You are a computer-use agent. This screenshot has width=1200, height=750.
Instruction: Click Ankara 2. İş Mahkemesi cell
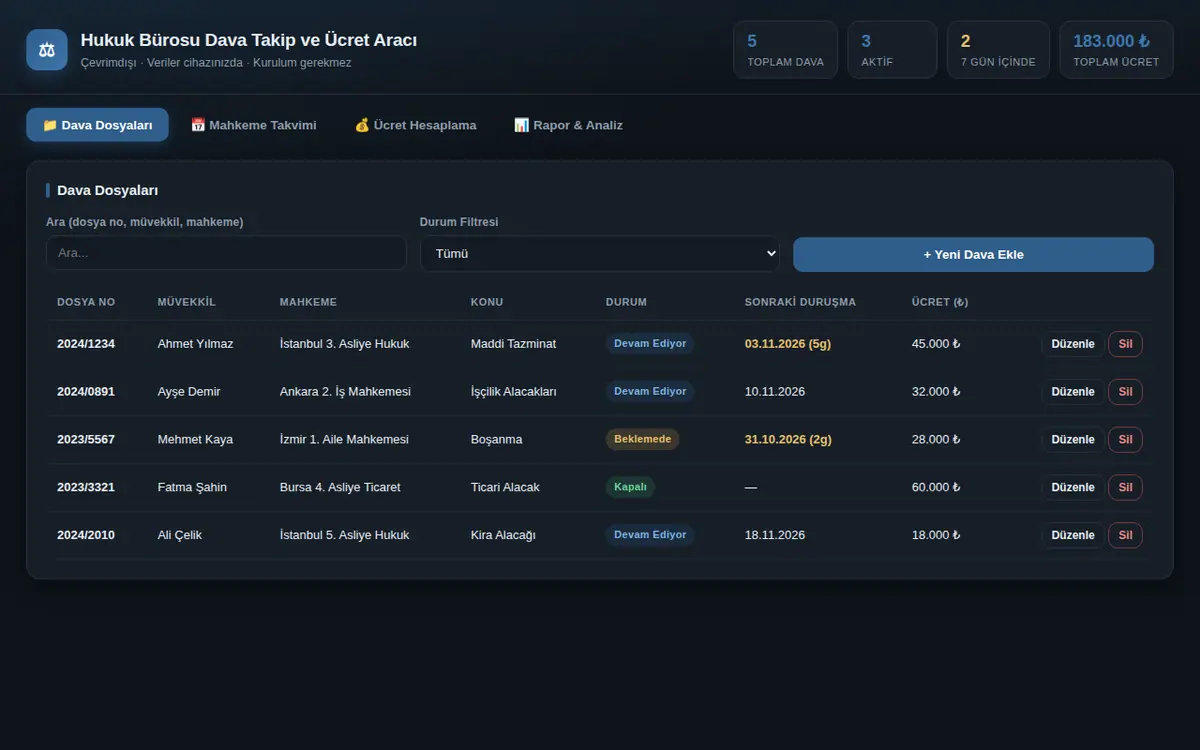[345, 392]
